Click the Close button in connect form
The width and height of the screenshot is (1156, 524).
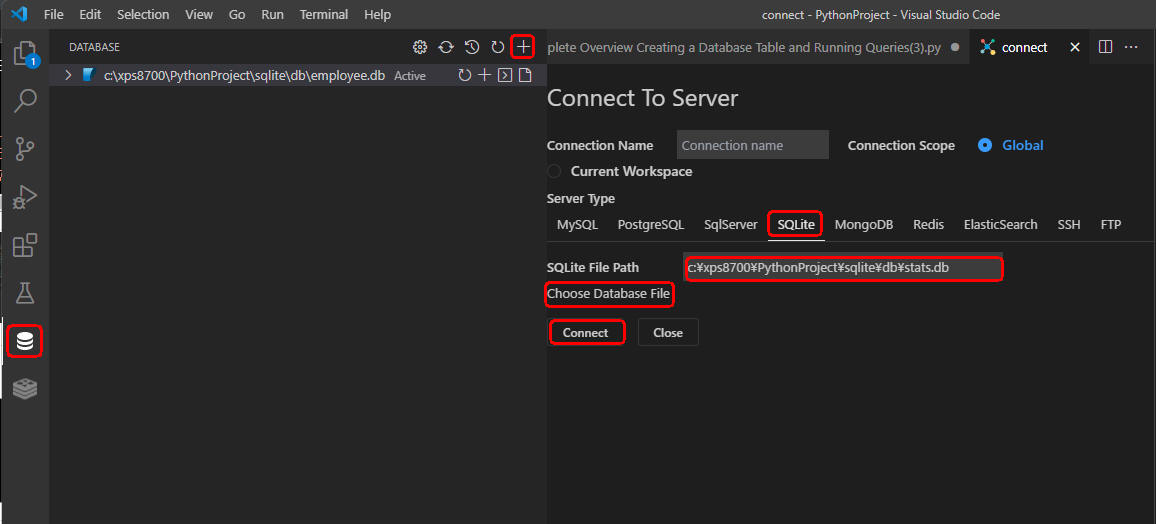click(668, 332)
